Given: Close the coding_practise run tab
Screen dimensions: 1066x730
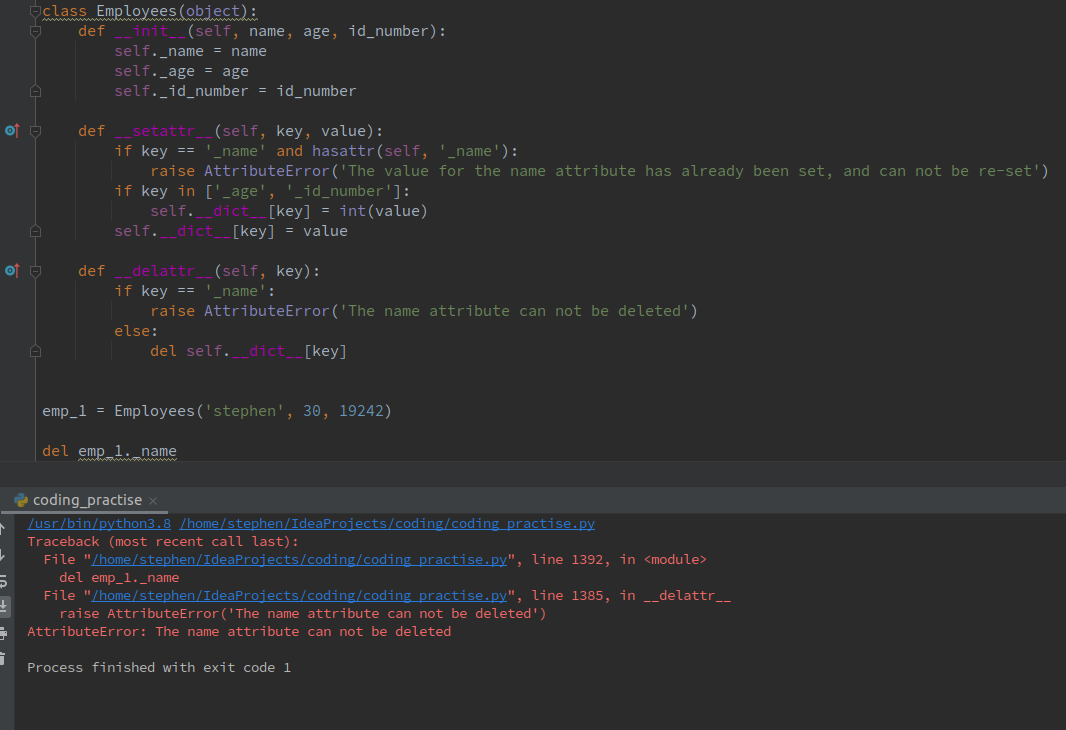Looking at the screenshot, I should click(x=153, y=501).
